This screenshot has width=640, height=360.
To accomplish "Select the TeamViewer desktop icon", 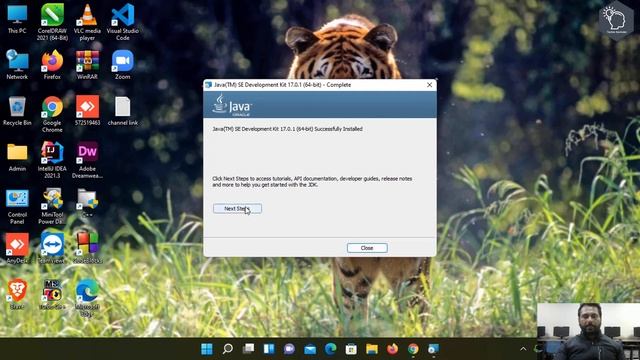I will [52, 249].
